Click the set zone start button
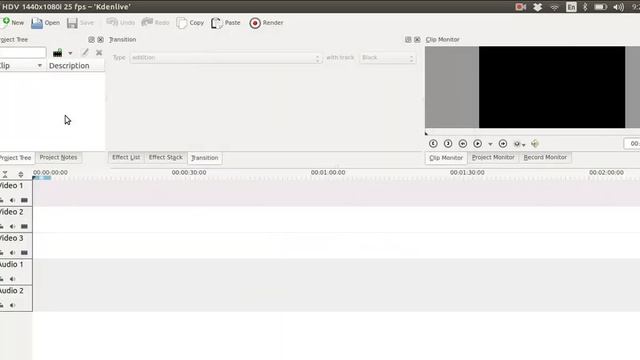The width and height of the screenshot is (640, 360). pos(433,144)
